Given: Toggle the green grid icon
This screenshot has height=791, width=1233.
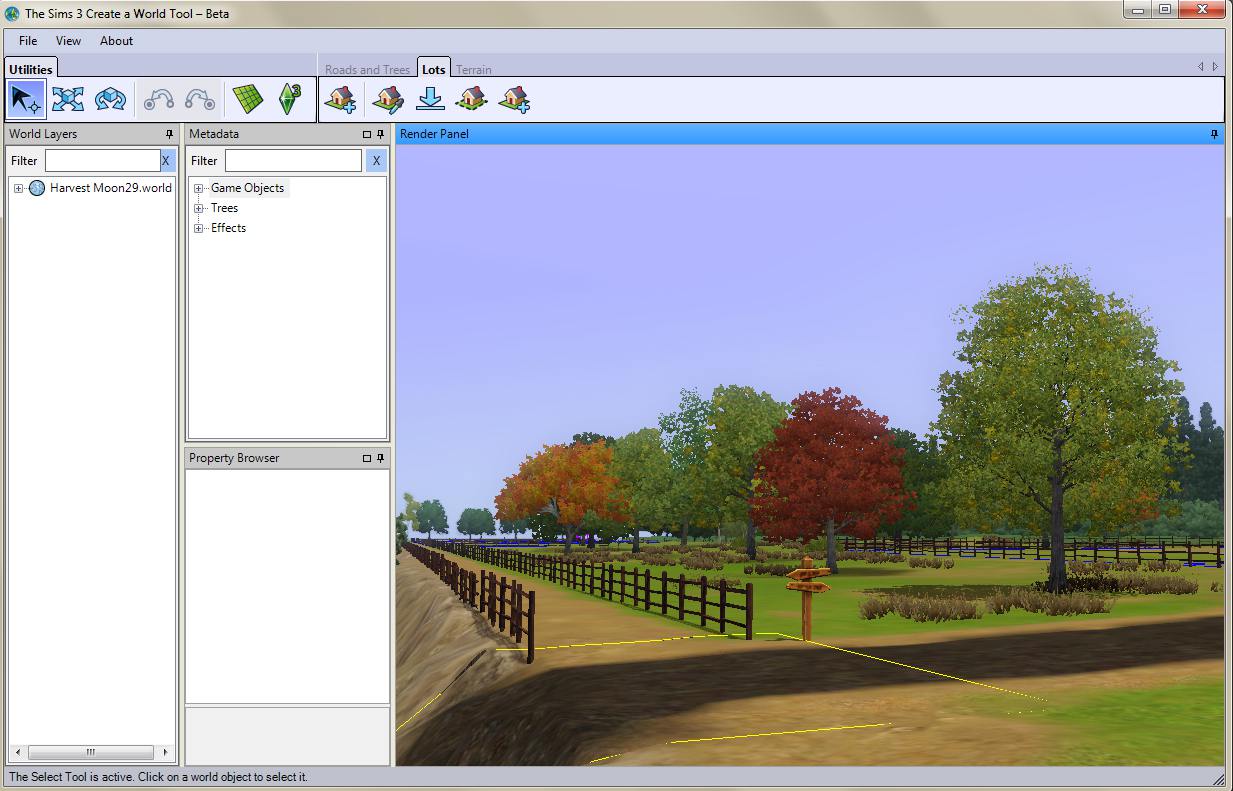Looking at the screenshot, I should click(x=248, y=99).
